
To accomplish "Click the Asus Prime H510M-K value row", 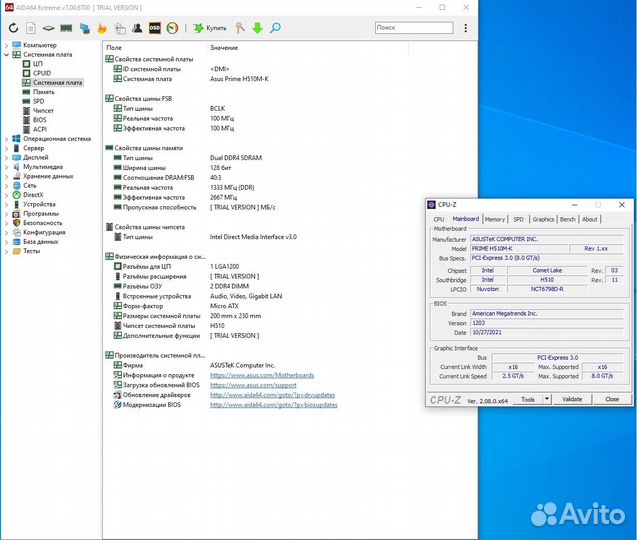I will (x=239, y=79).
